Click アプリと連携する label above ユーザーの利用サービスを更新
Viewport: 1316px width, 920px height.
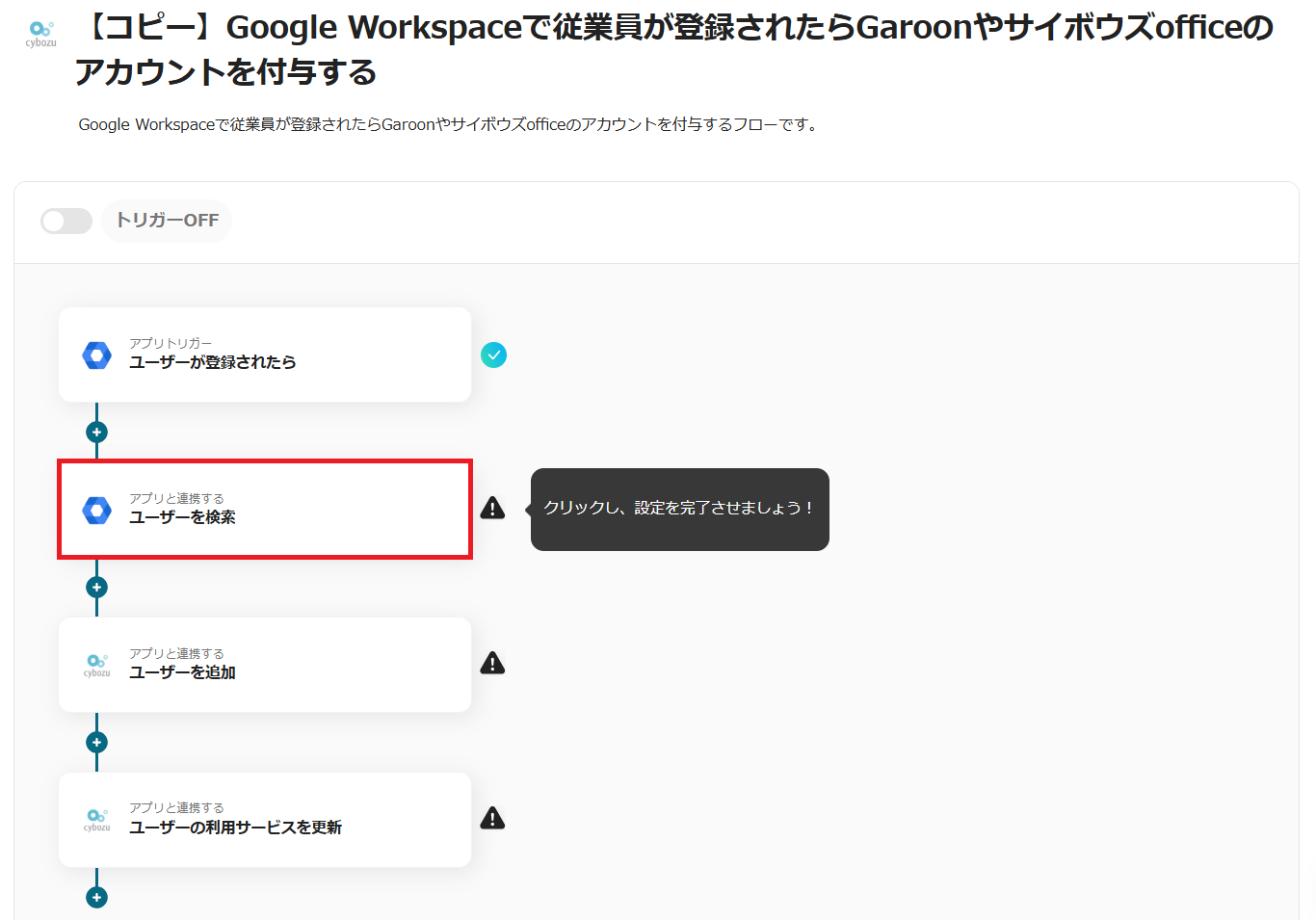point(176,807)
